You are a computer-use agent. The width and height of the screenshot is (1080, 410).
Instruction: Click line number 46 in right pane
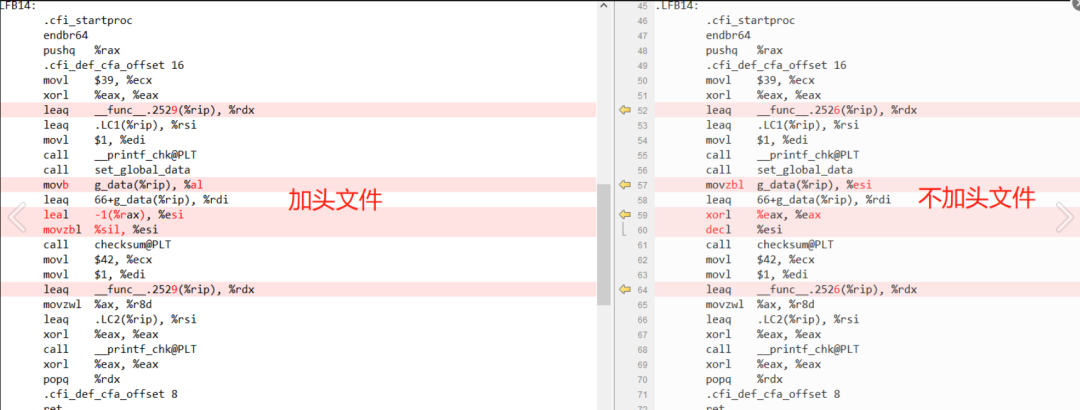[643, 21]
